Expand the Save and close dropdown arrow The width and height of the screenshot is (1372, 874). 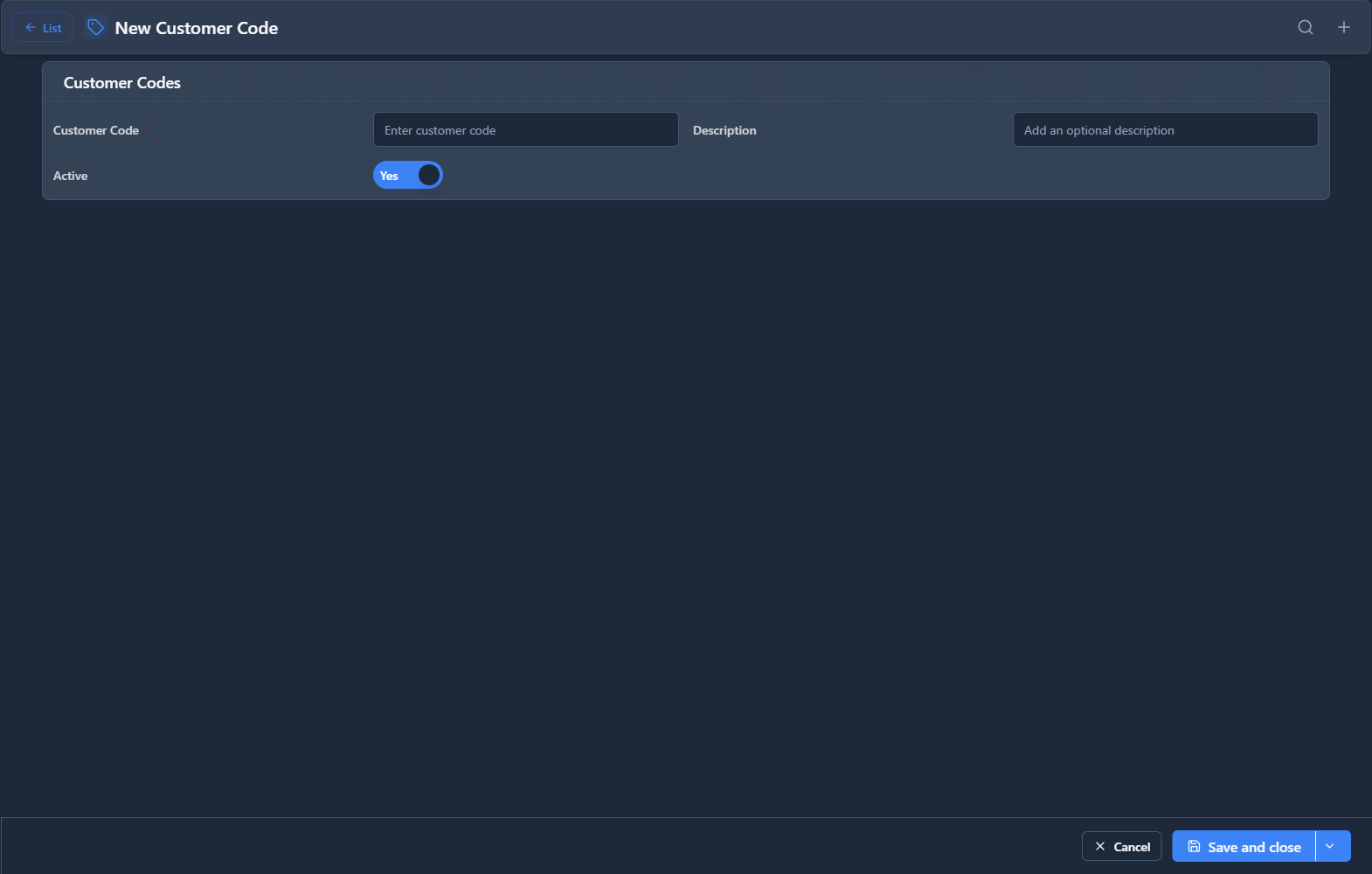tap(1330, 846)
